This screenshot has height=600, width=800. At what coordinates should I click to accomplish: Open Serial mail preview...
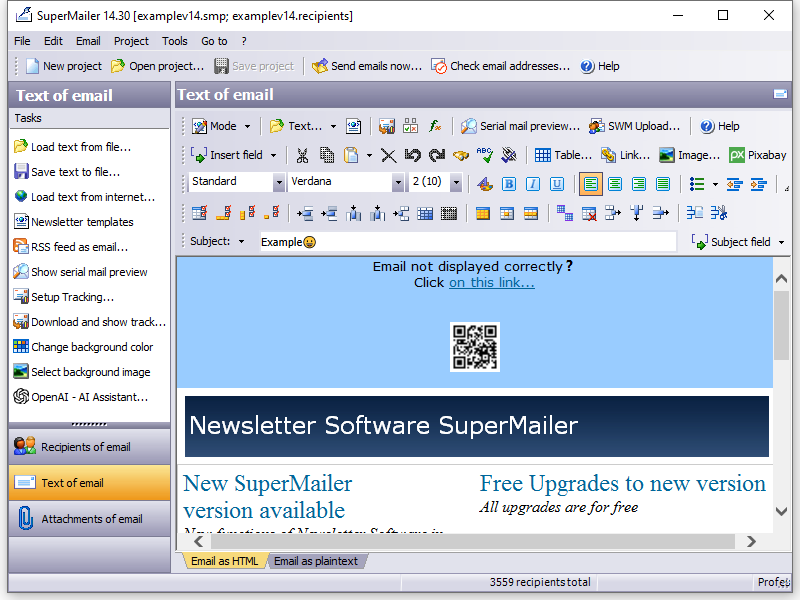(x=520, y=126)
